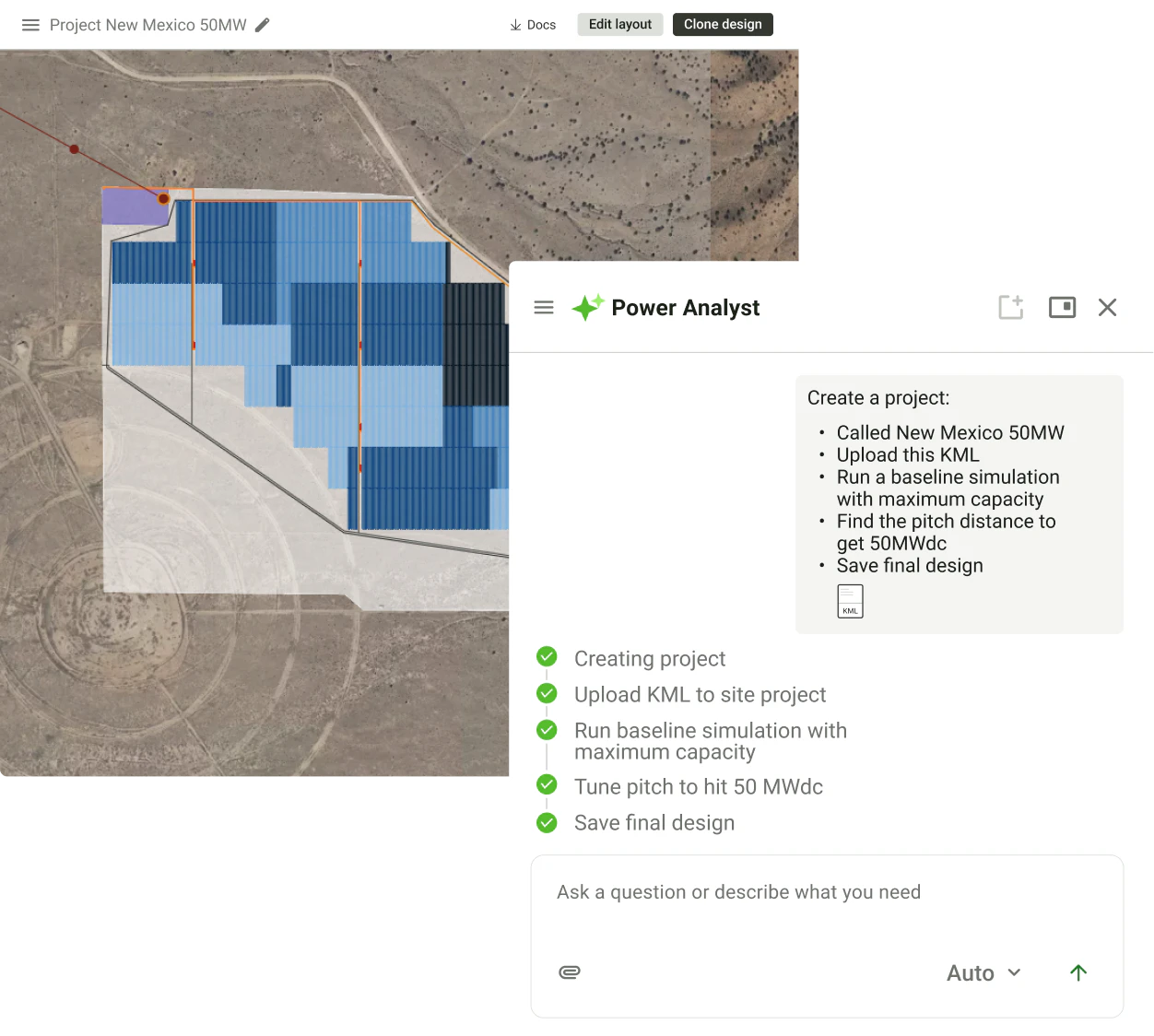Click the Power Analyst panel title
Viewport: 1154px width, 1036px height.
[x=686, y=308]
